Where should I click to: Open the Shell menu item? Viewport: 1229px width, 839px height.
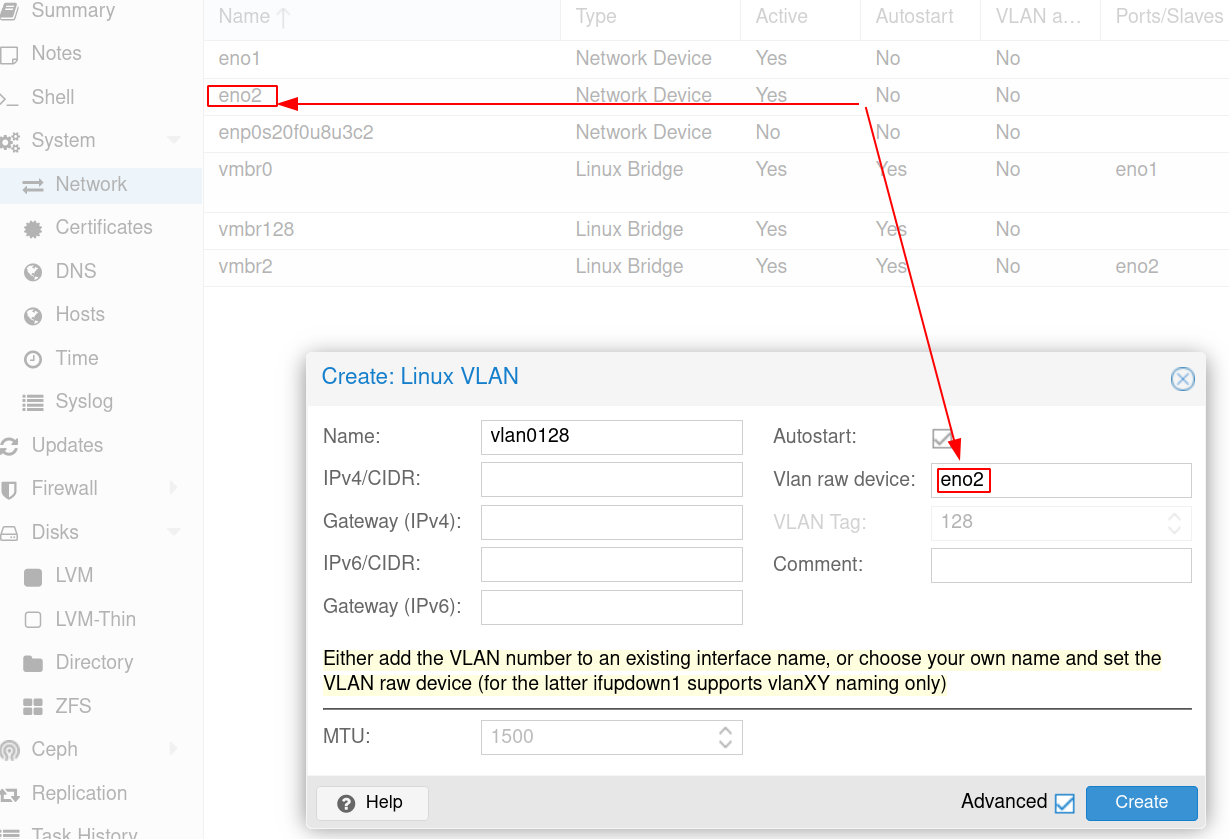pos(53,97)
